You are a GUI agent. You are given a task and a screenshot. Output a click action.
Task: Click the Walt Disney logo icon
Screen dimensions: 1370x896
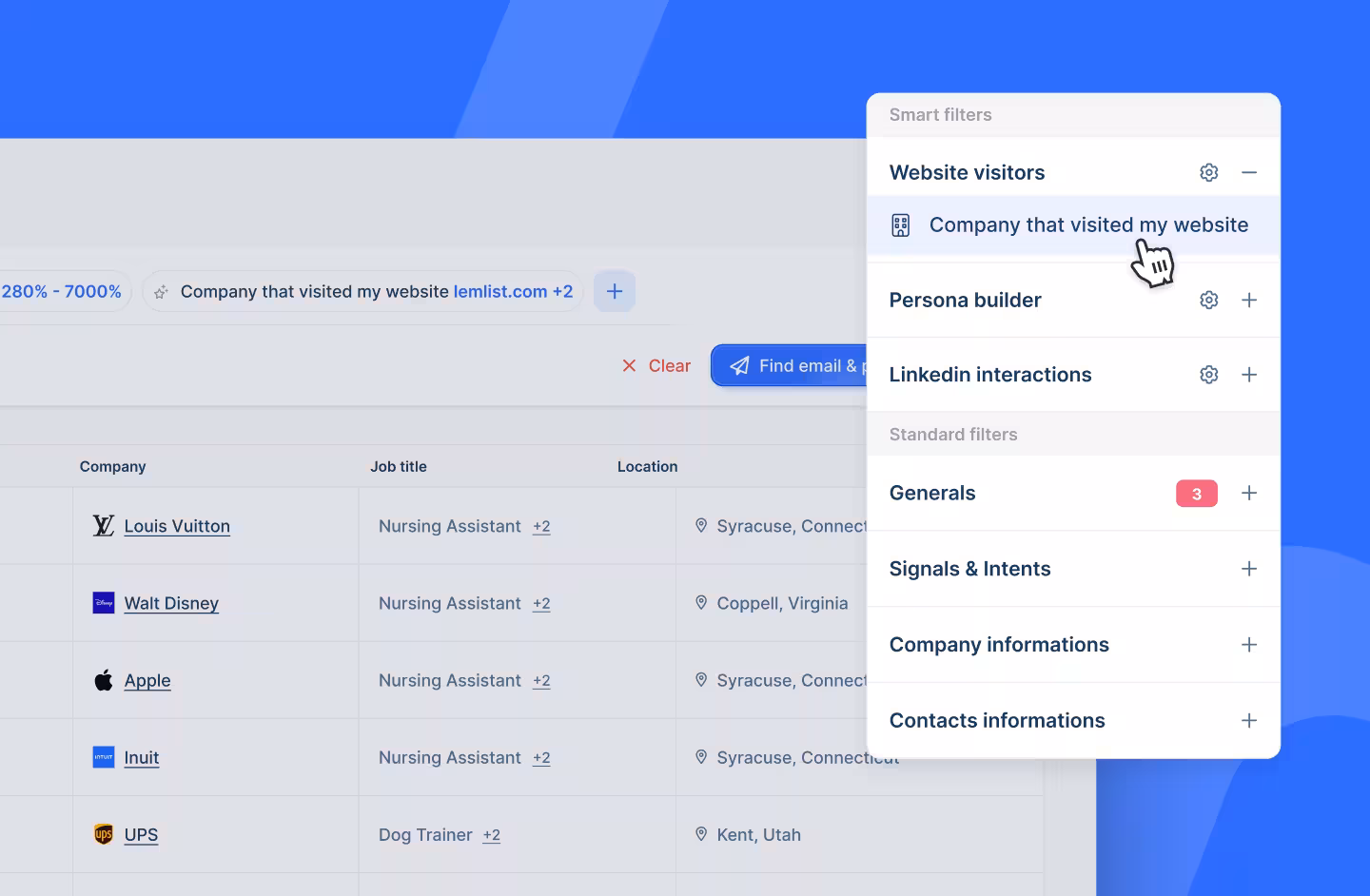coord(104,603)
